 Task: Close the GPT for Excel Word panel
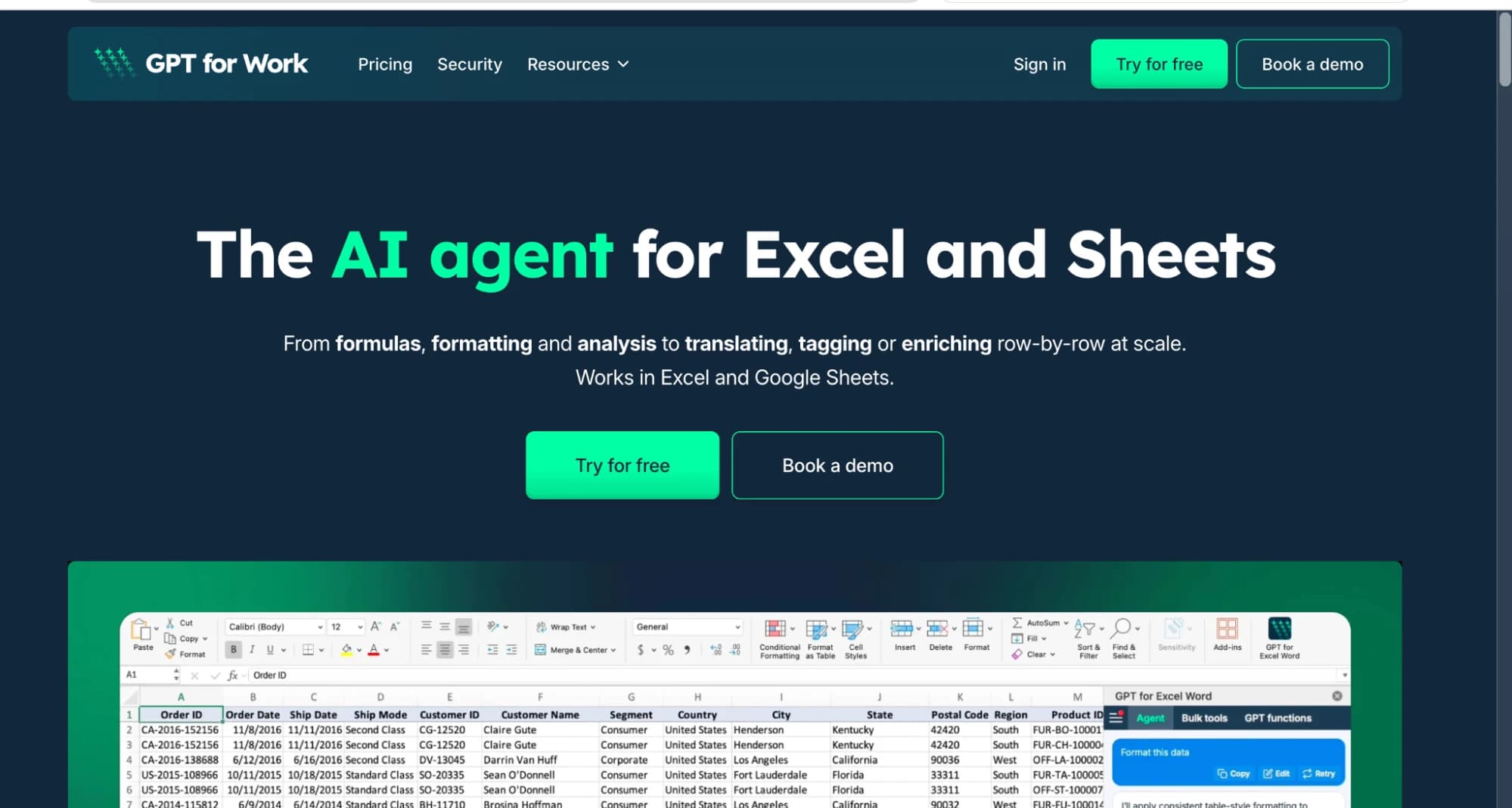(1337, 696)
